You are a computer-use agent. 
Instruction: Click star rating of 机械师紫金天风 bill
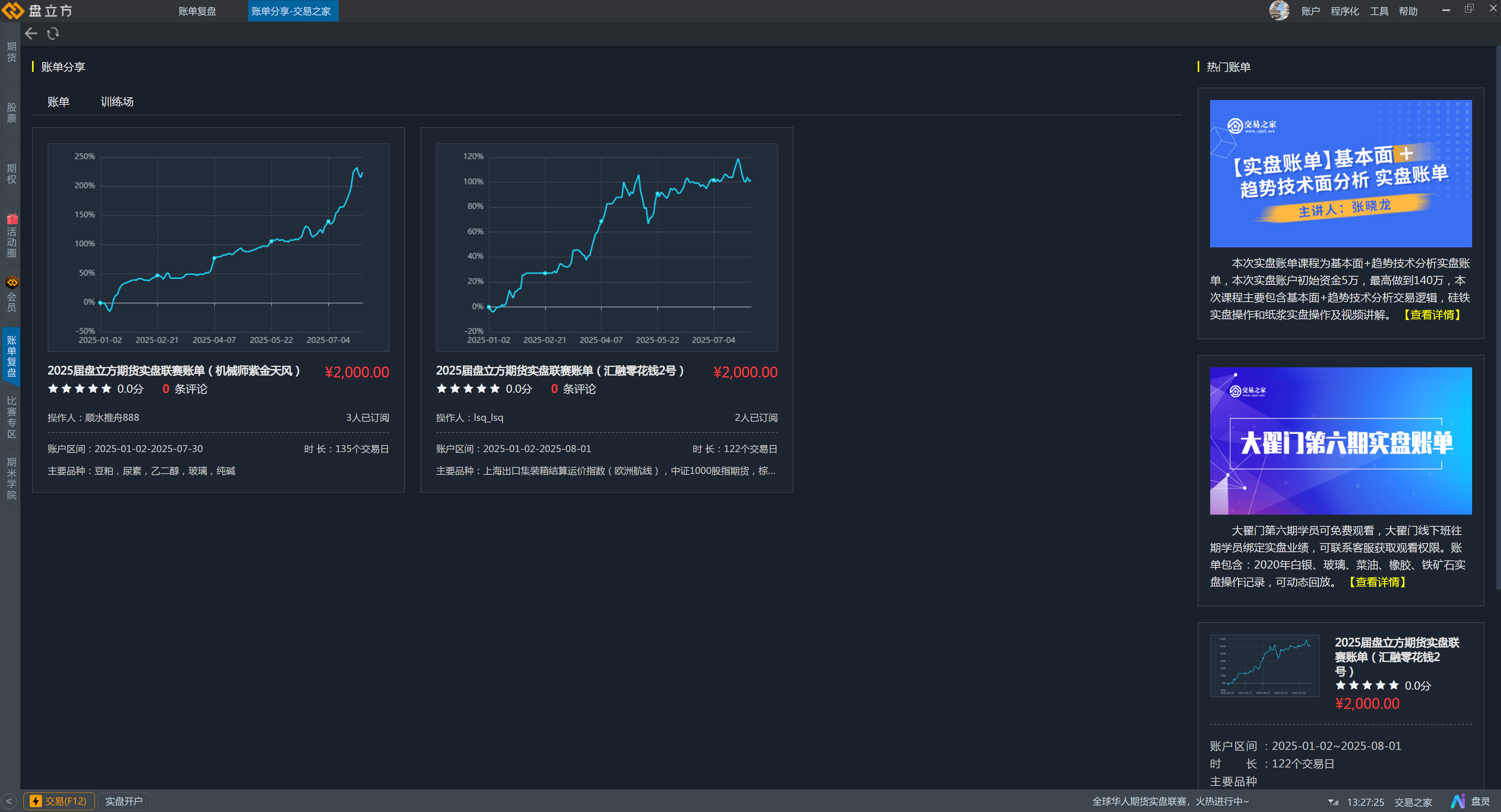[80, 388]
